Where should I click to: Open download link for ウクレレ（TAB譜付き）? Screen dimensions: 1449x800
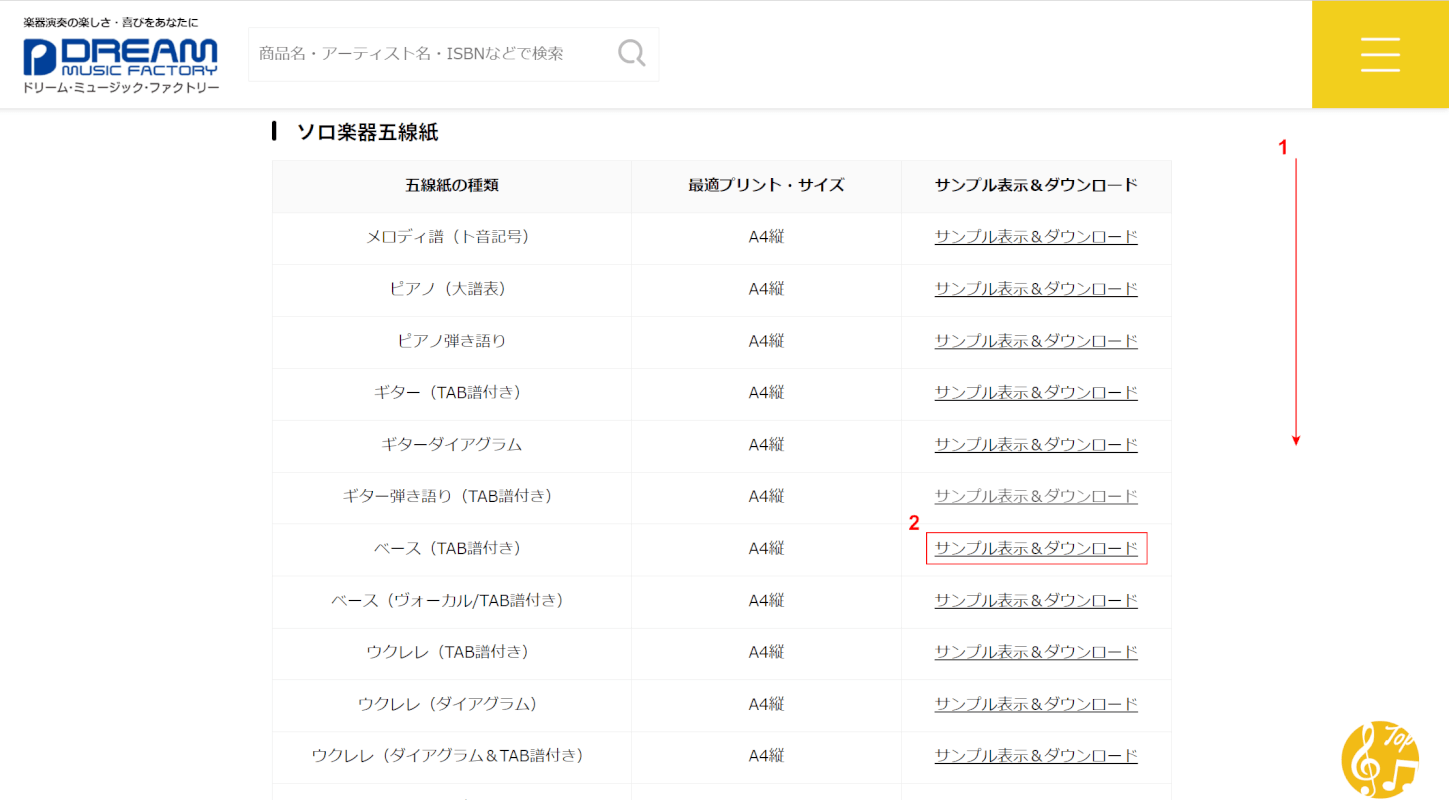pyautogui.click(x=1036, y=652)
